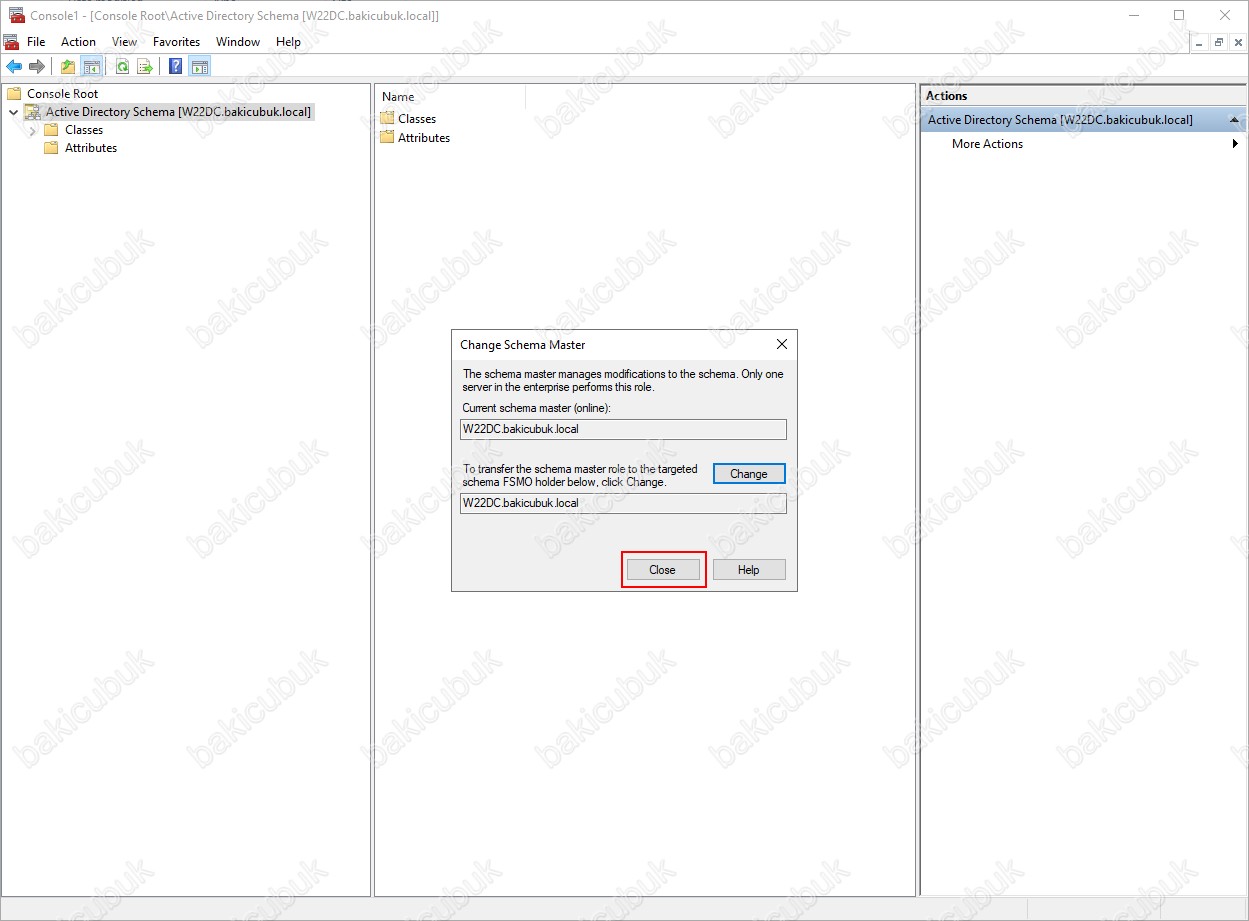
Task: Minimize the inner console child window
Action: (1199, 42)
